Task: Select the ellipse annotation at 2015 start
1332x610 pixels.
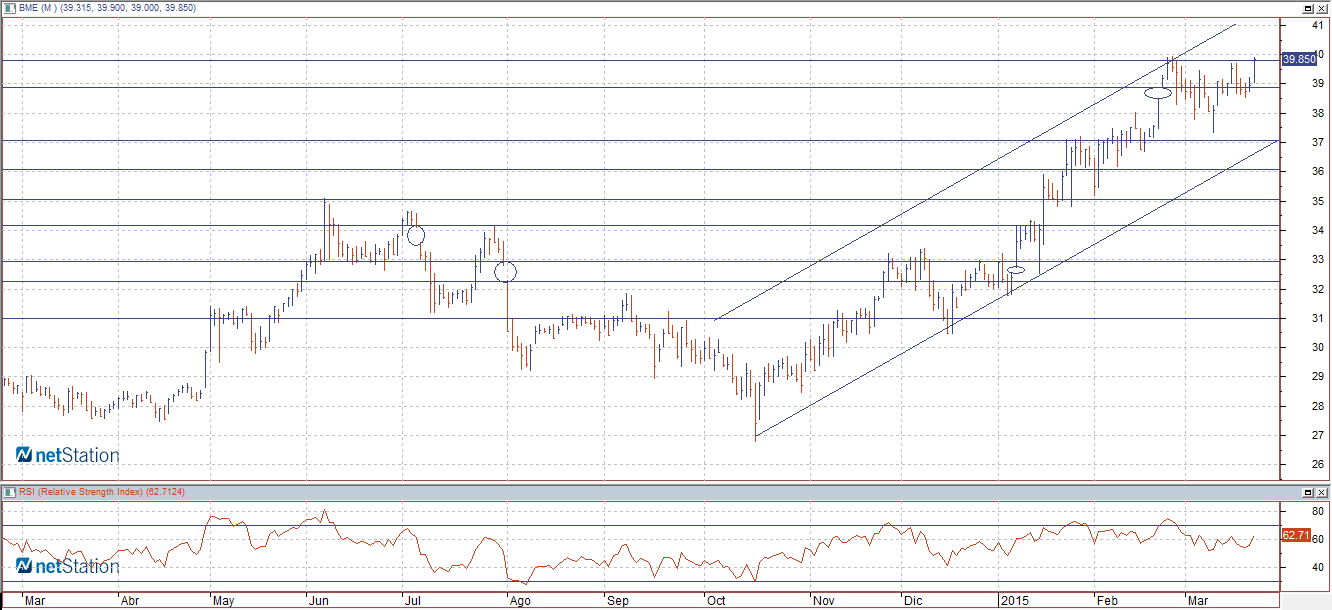Action: pyautogui.click(x=1016, y=270)
